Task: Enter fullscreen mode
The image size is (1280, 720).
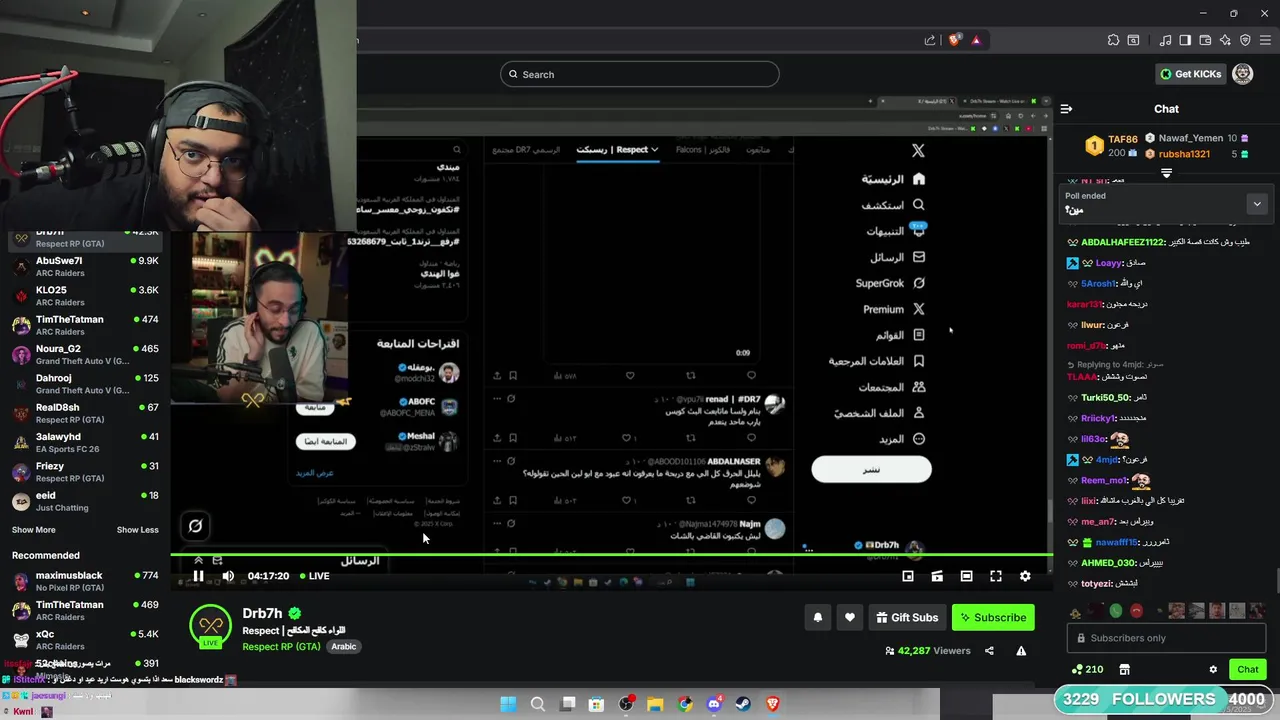Action: click(x=996, y=576)
